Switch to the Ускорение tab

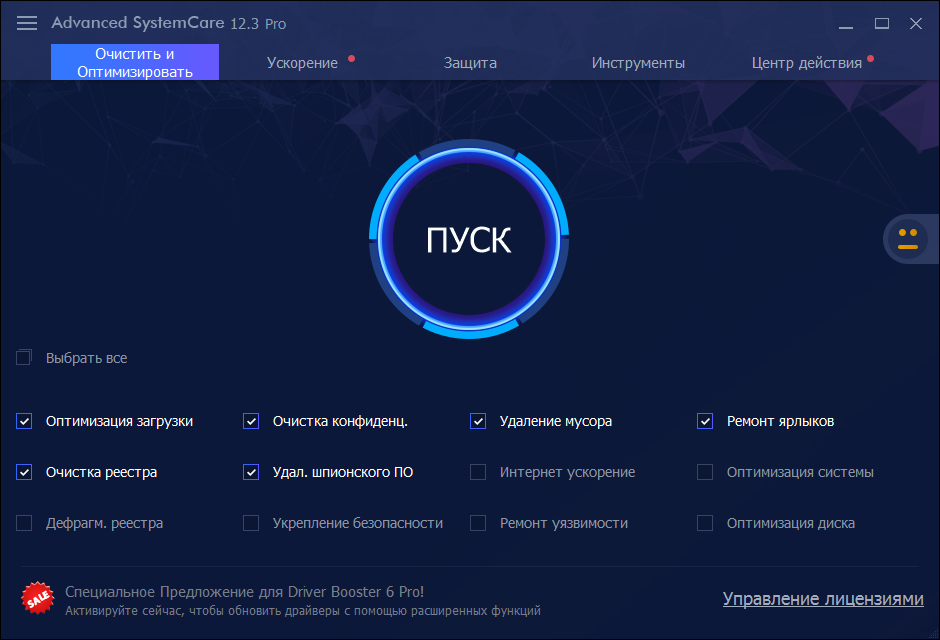(x=303, y=61)
